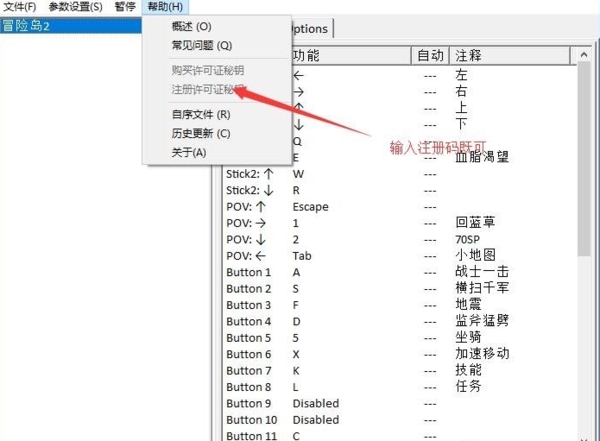The width and height of the screenshot is (600, 441).
Task: Click the 加速移动 comment cell
Action: (482, 354)
